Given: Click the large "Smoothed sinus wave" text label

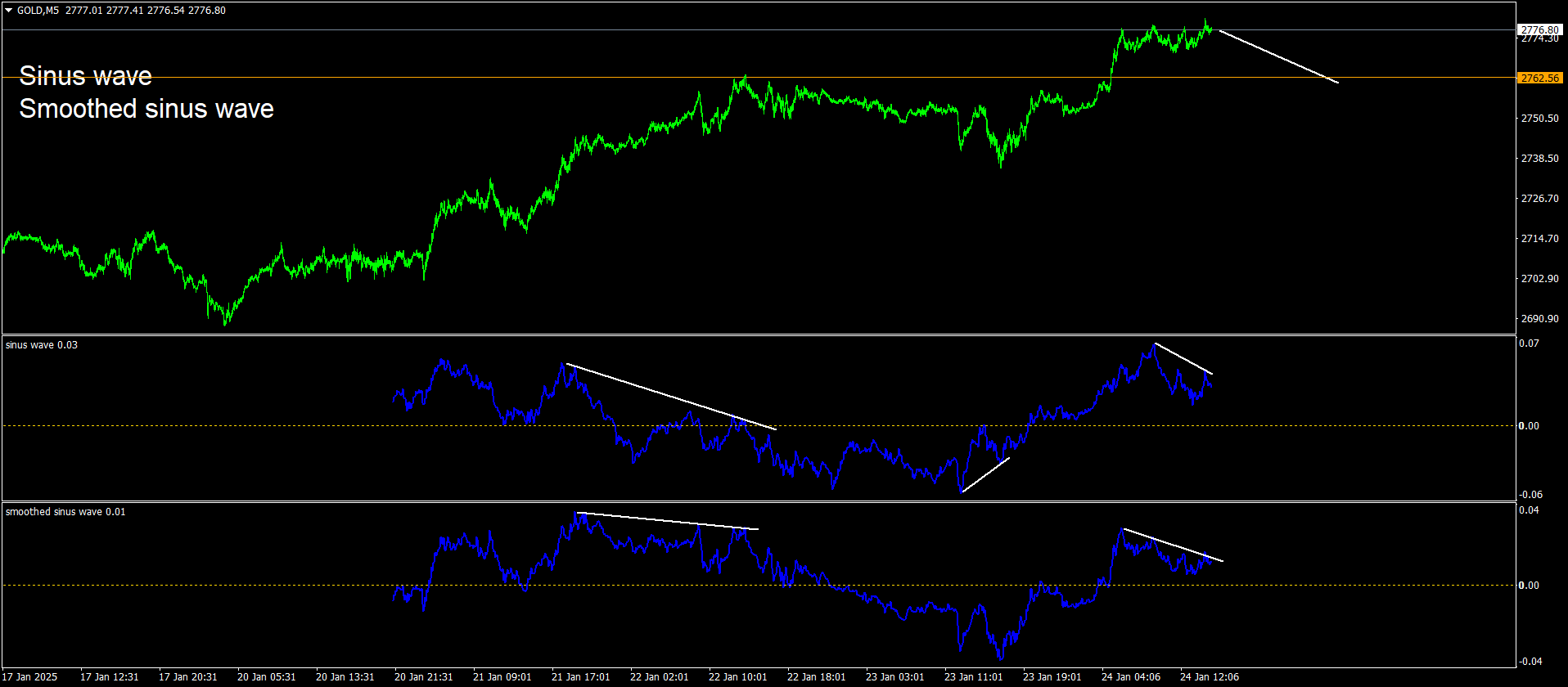Looking at the screenshot, I should click(146, 109).
